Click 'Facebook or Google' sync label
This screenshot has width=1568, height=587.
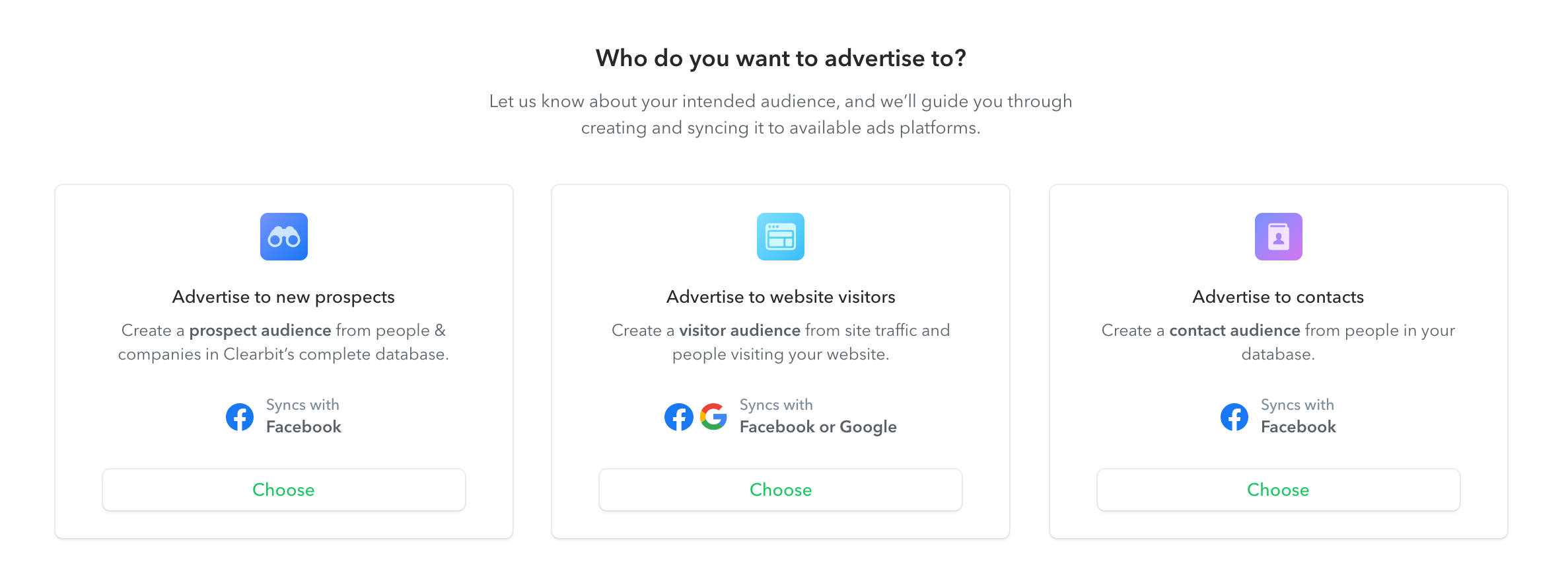(x=818, y=427)
